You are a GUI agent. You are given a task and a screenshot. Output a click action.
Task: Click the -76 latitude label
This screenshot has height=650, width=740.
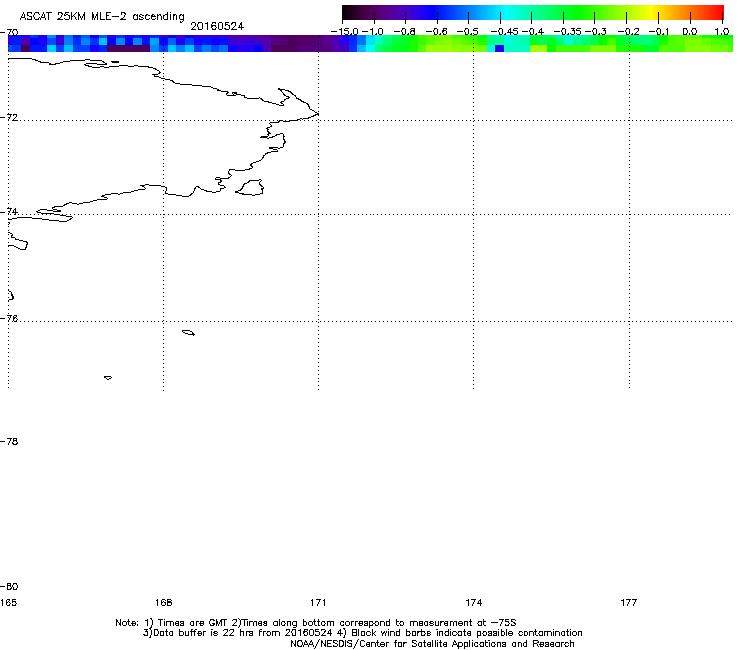pos(9,319)
